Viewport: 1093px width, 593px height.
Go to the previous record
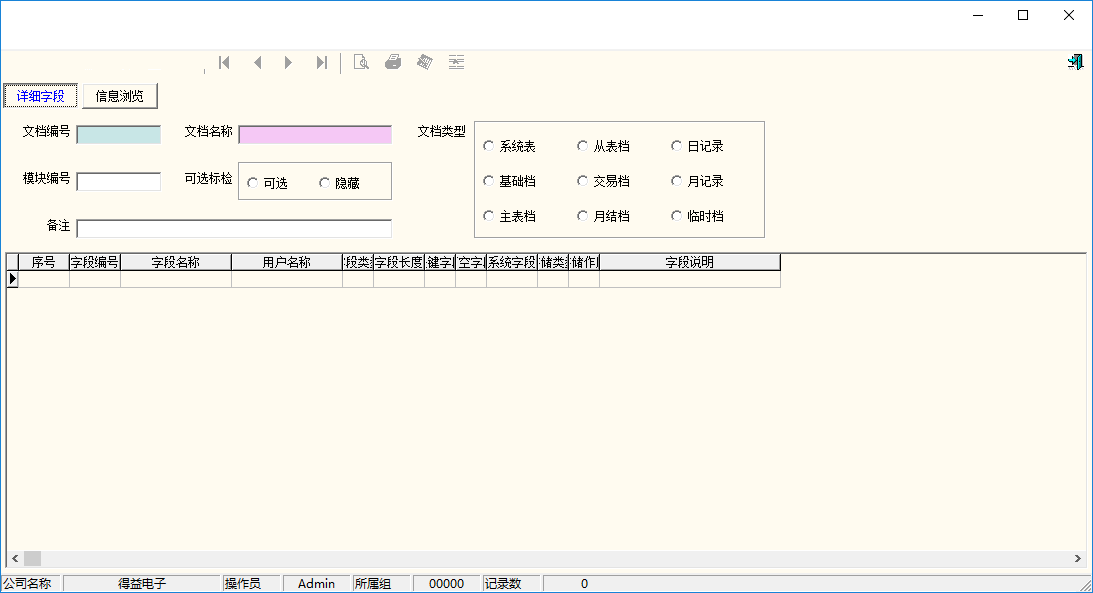(257, 63)
